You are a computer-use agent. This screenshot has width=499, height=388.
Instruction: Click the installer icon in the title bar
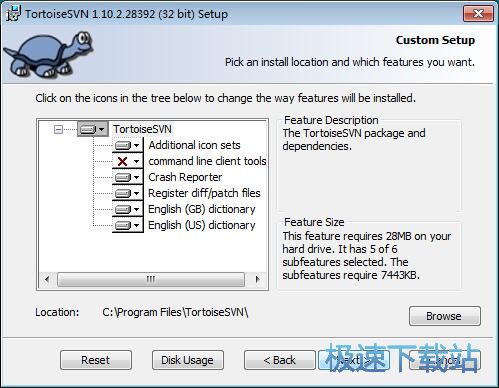(13, 14)
